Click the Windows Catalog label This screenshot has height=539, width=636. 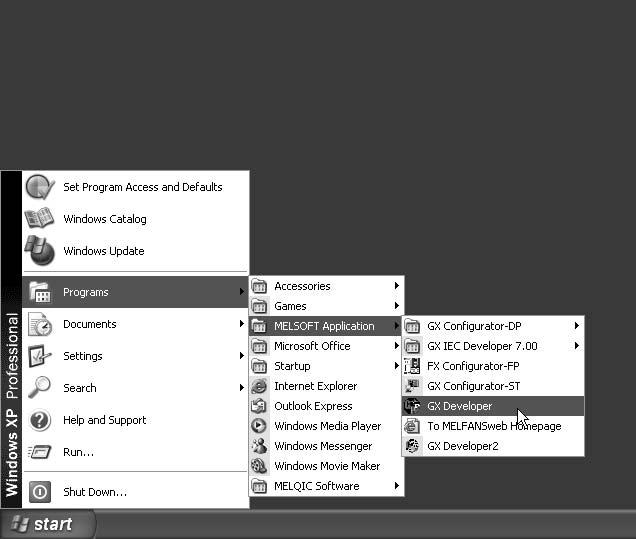click(105, 219)
